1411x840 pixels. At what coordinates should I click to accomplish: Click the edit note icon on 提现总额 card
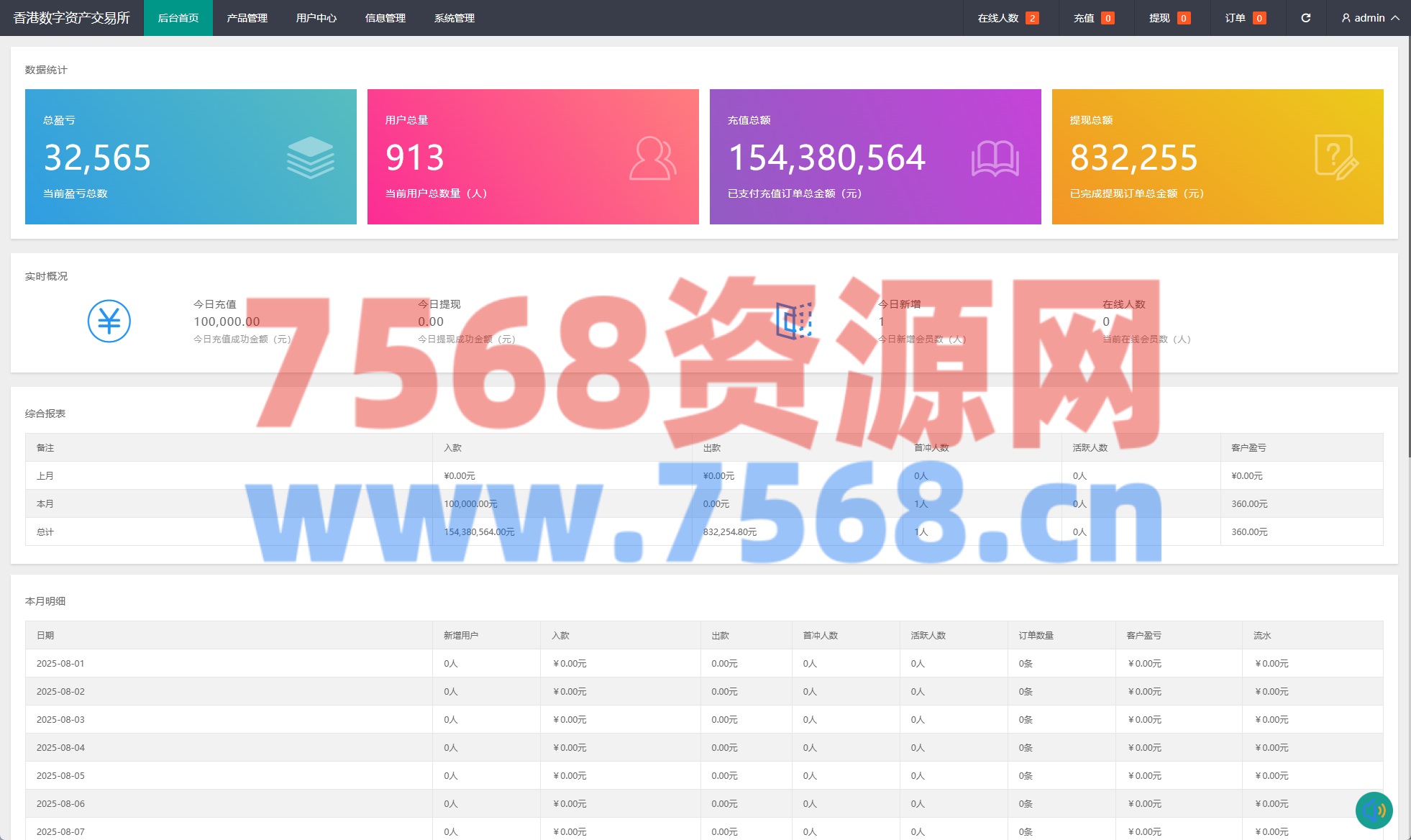click(x=1335, y=157)
